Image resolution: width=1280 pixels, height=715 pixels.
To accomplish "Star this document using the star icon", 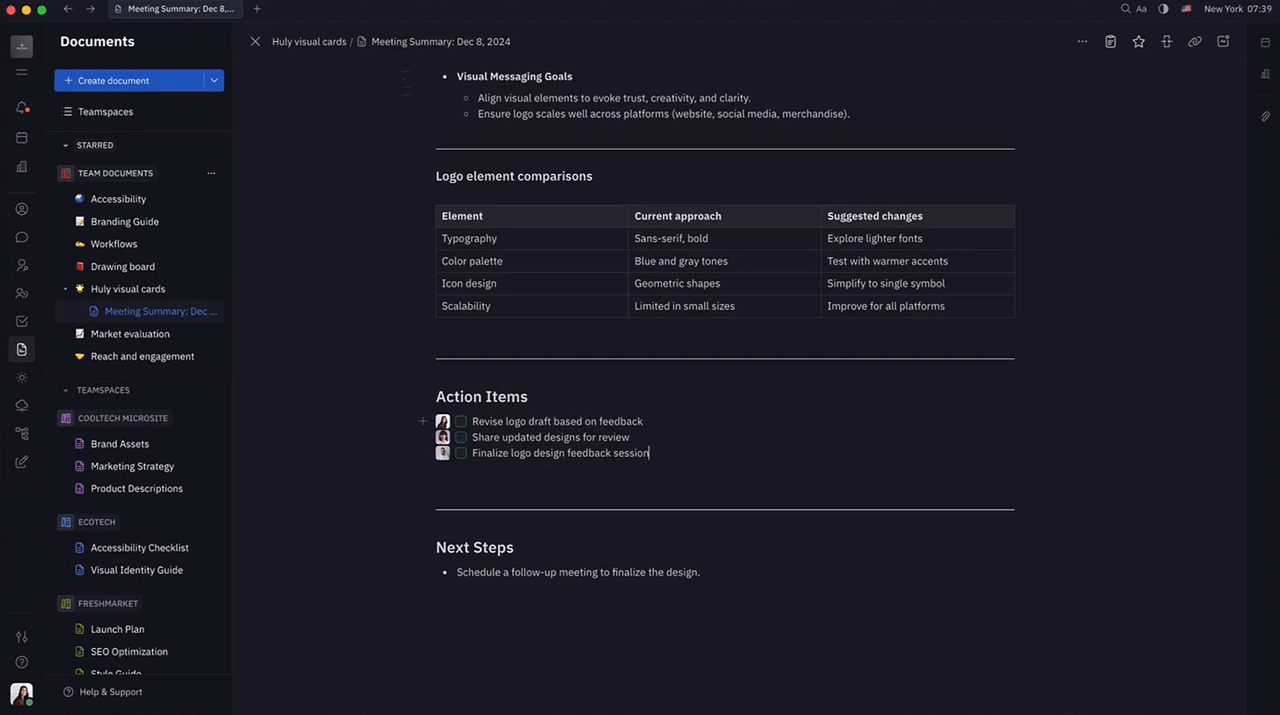I will [x=1138, y=42].
